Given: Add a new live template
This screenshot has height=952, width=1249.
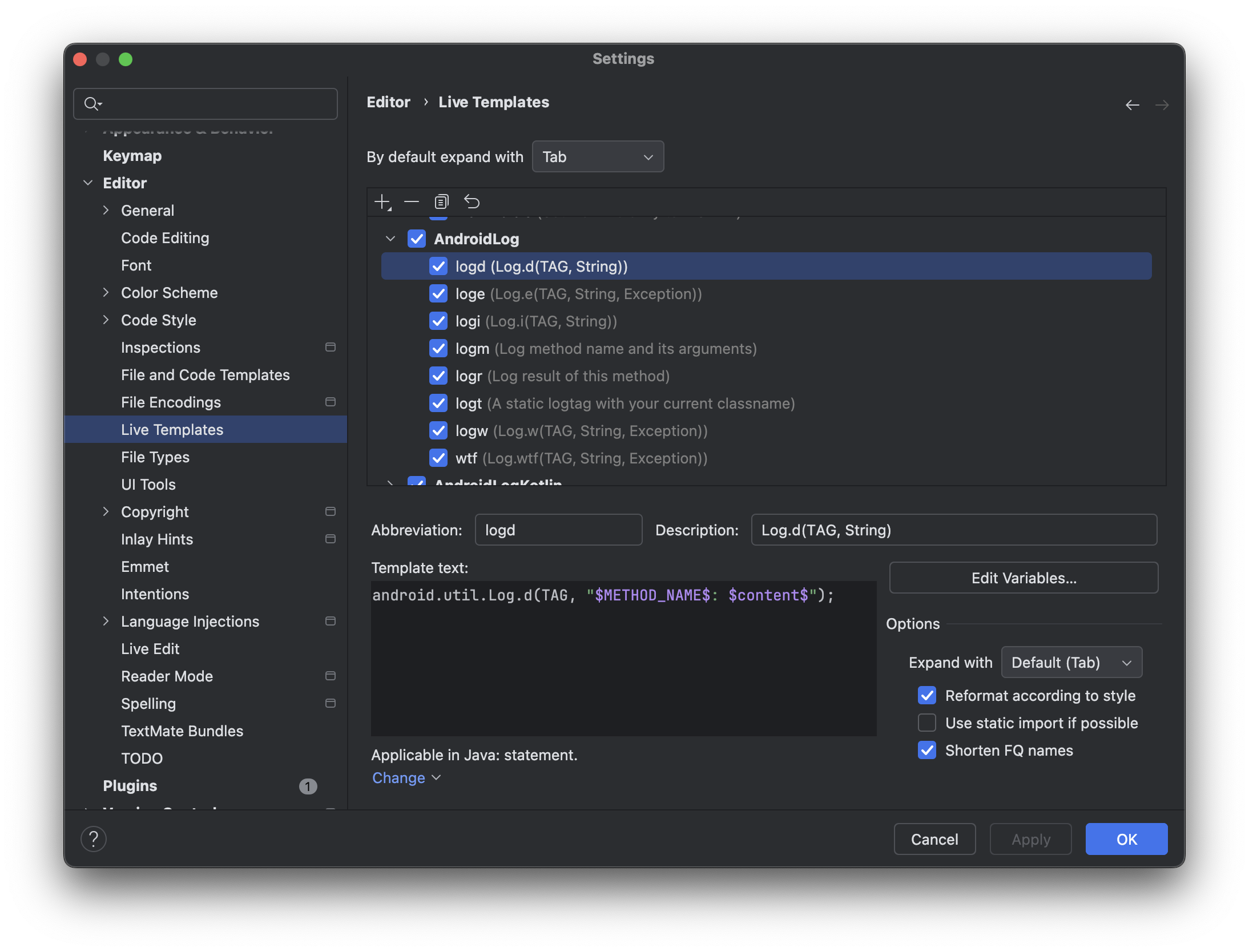Looking at the screenshot, I should coord(381,201).
